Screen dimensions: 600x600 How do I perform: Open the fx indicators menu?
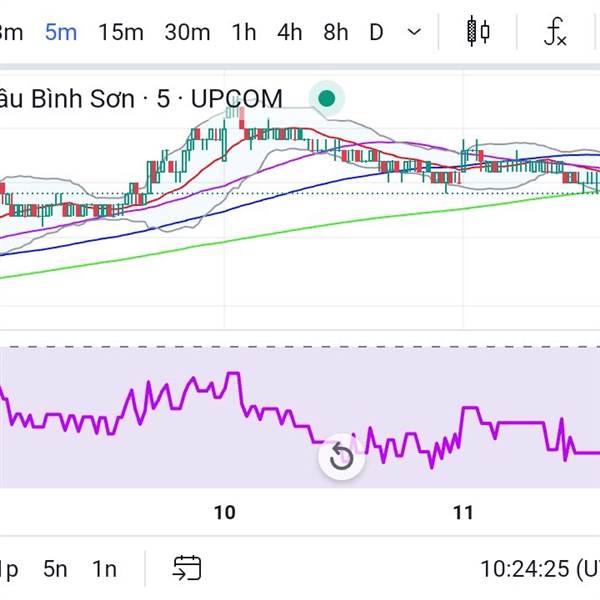[555, 32]
